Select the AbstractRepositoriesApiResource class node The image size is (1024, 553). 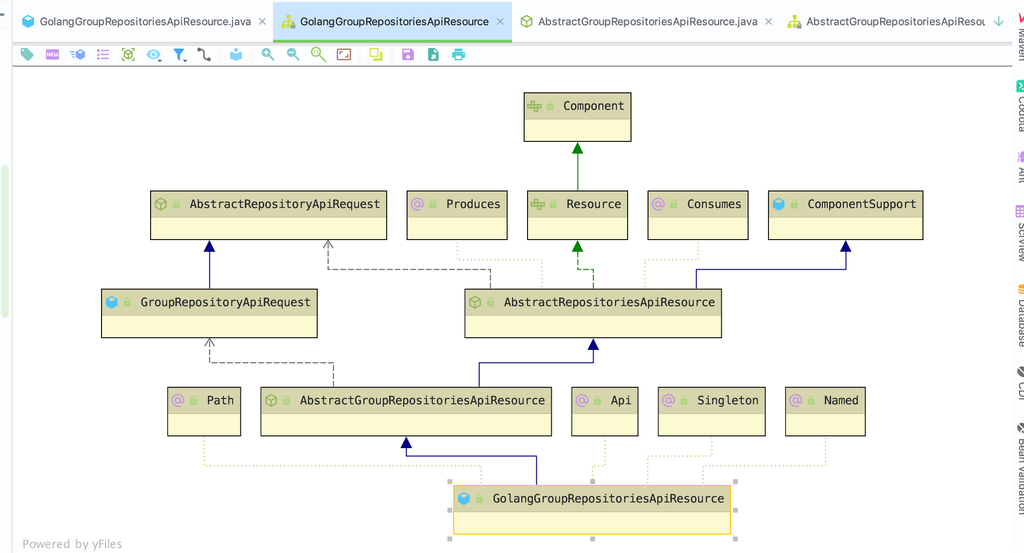[x=593, y=302]
